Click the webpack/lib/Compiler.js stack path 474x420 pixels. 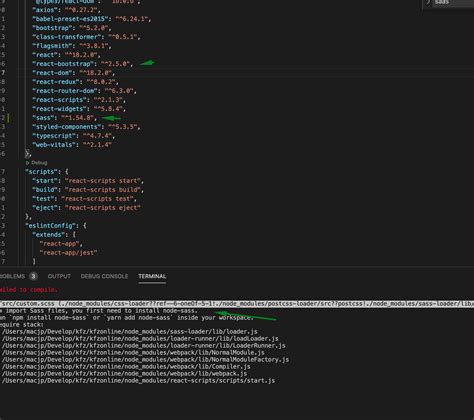(126, 367)
